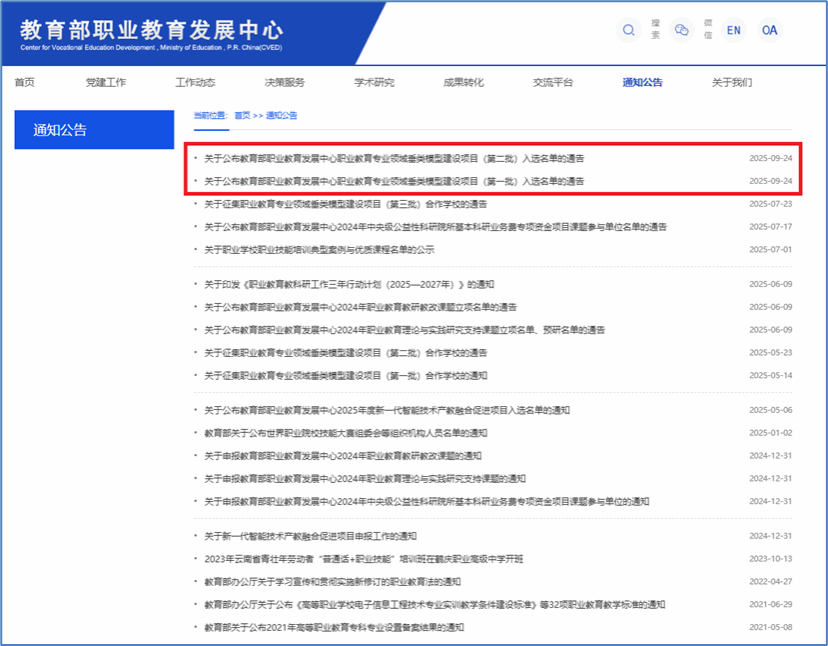Open the 学术研究 navigation item
828x646 pixels.
pos(374,83)
